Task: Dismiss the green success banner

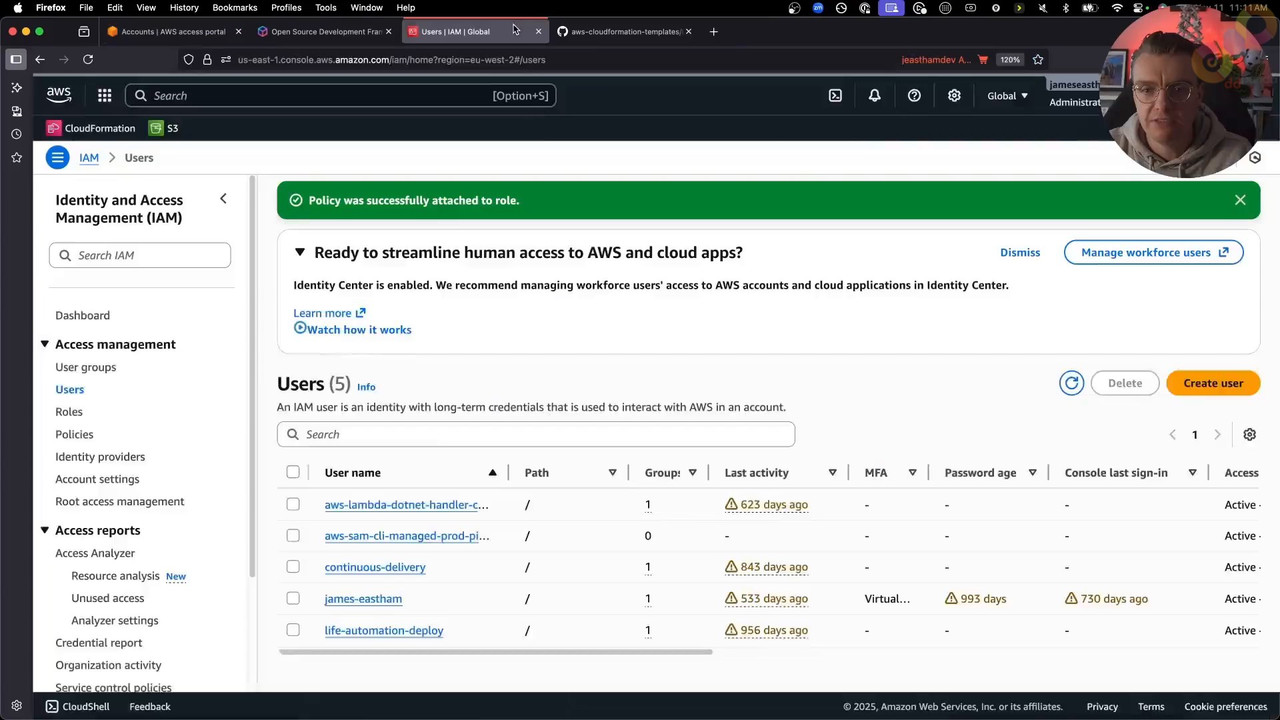Action: [1240, 200]
